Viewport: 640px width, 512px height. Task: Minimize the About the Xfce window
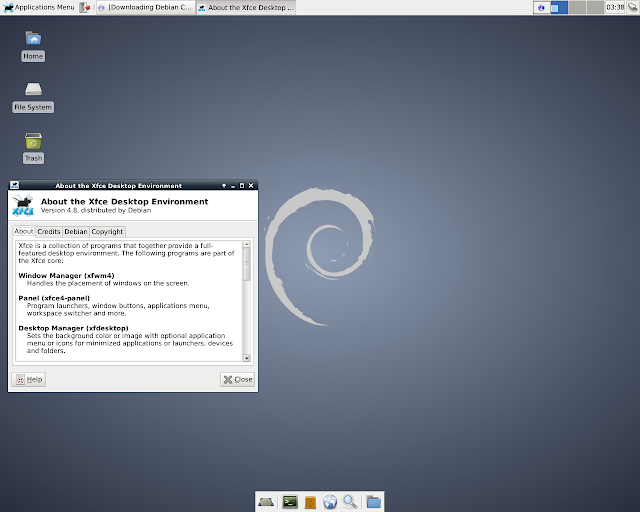pos(233,186)
